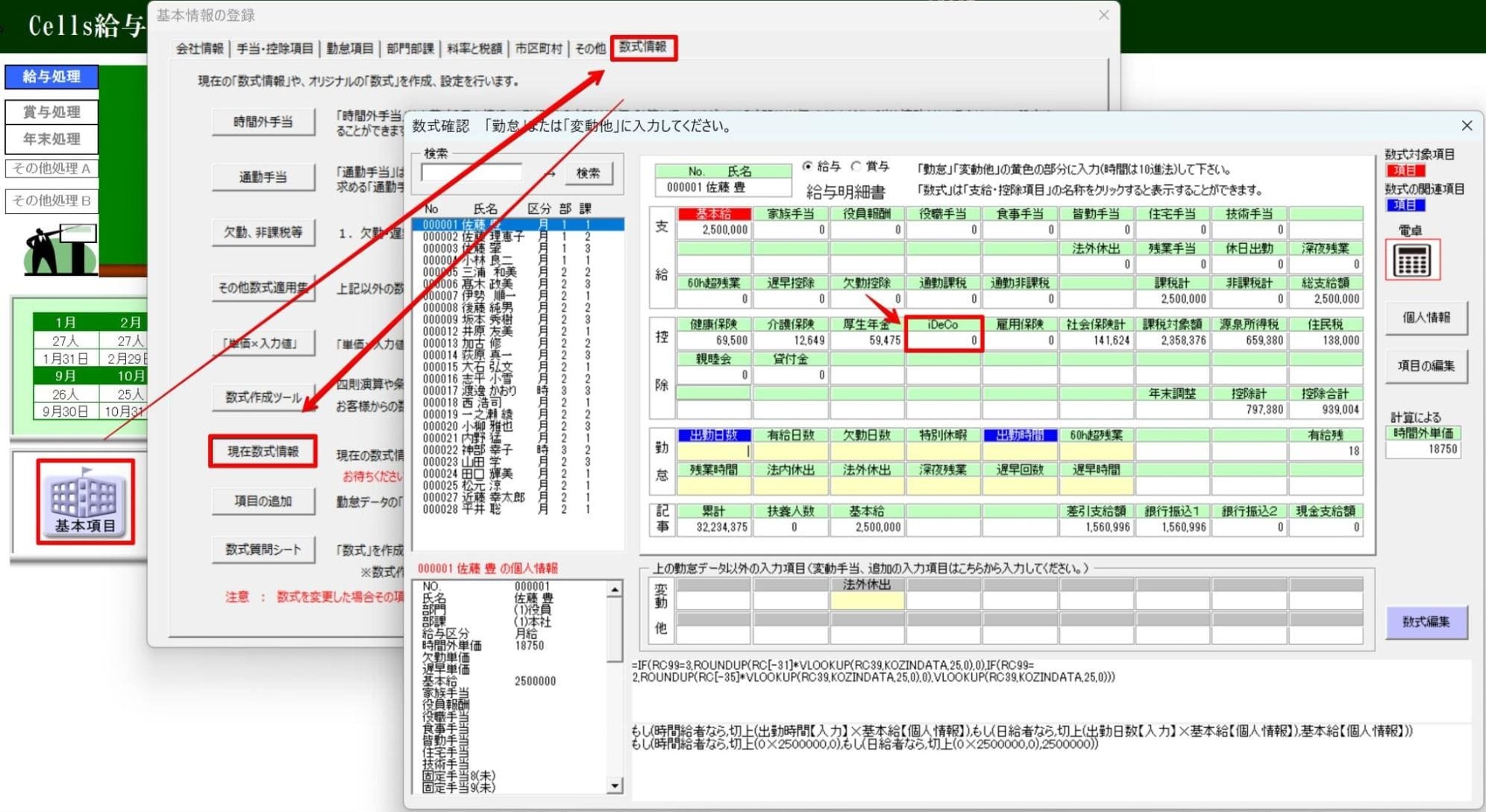Click the blue 項目 related-items indicator
Screen dimensions: 1486x812
pos(1405,205)
